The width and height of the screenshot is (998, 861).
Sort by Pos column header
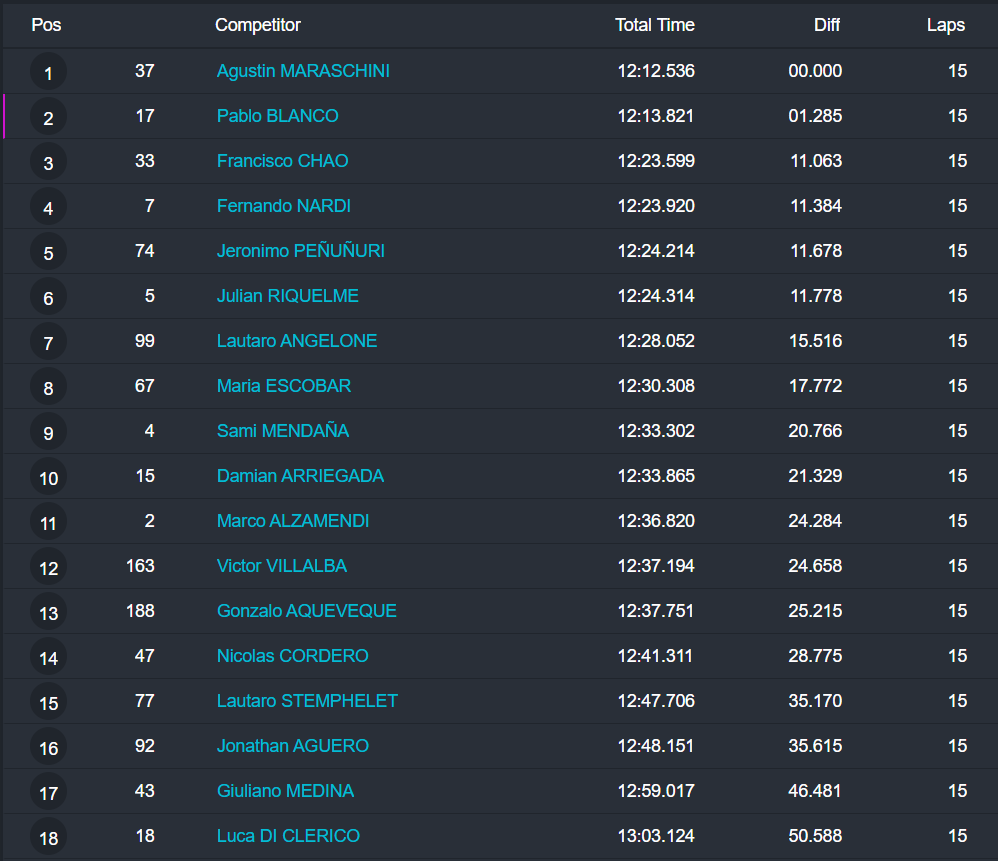(46, 25)
